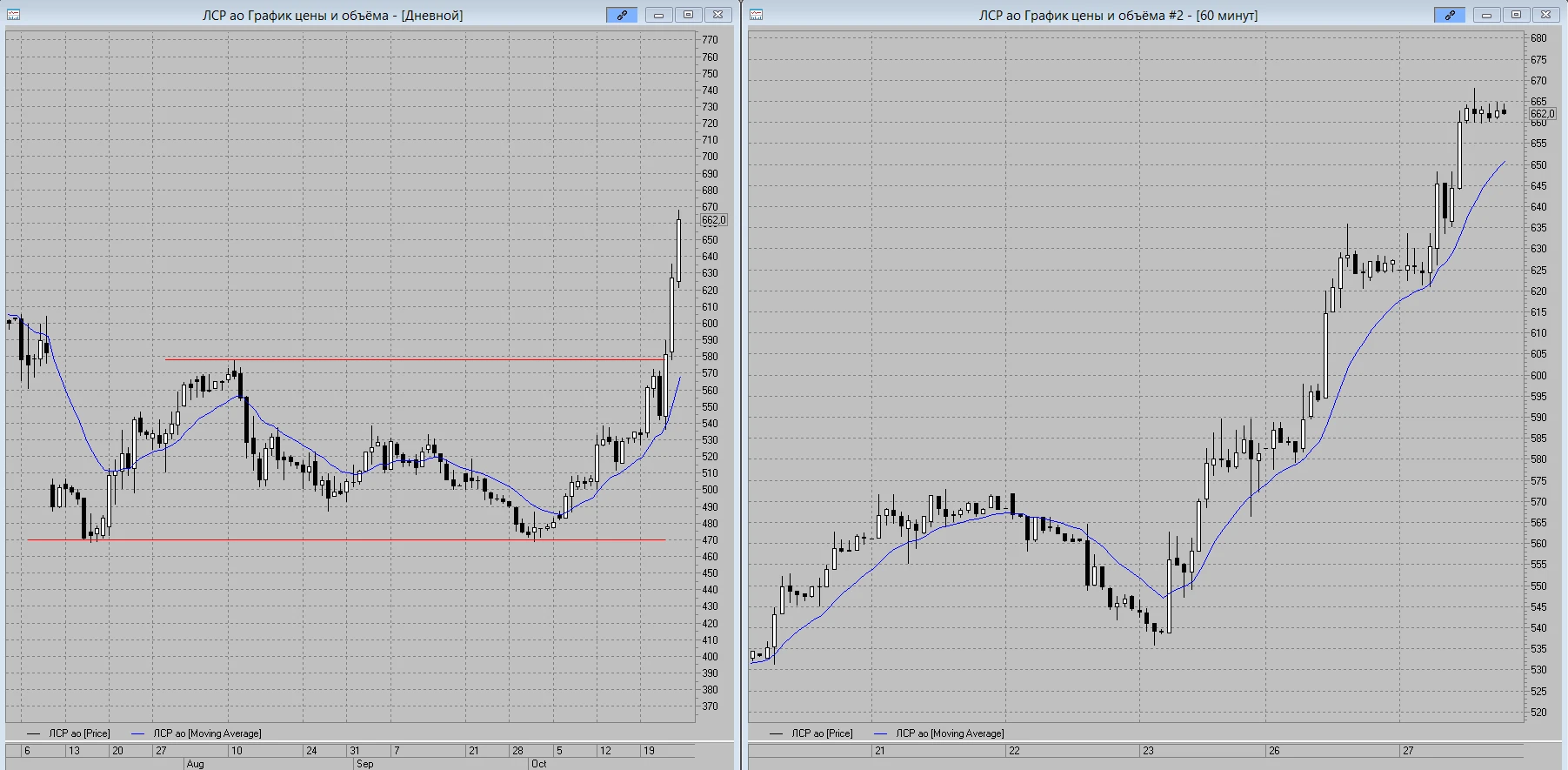
Task: Click date 23 on the 60-minute time axis
Action: [1148, 750]
